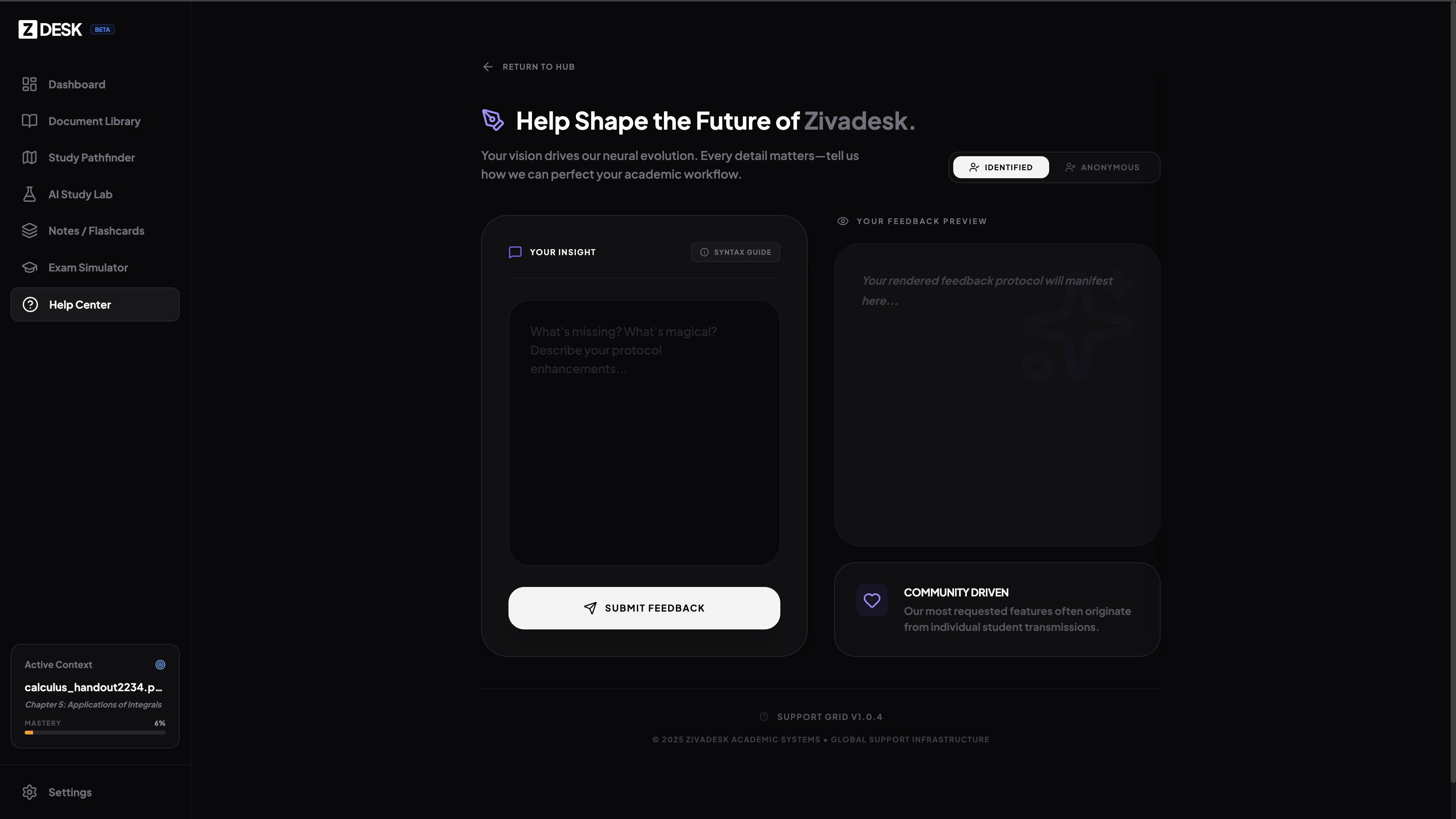The height and width of the screenshot is (819, 1456).
Task: Submit the feedback form
Action: (x=644, y=608)
